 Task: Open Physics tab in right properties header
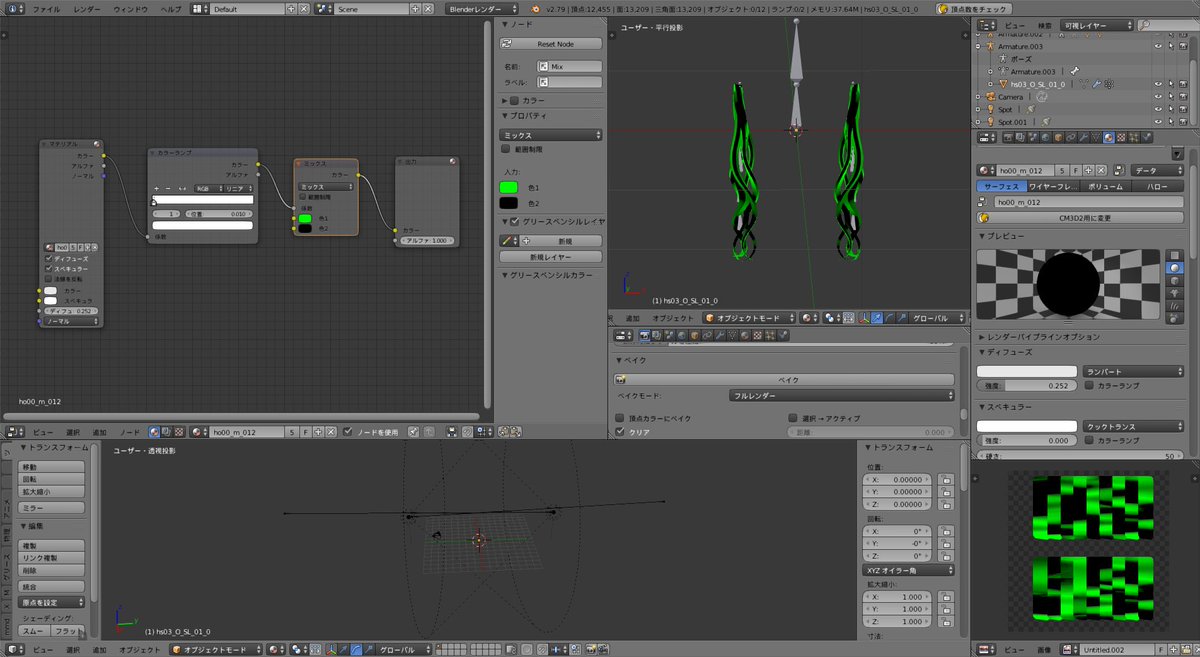(1146, 137)
